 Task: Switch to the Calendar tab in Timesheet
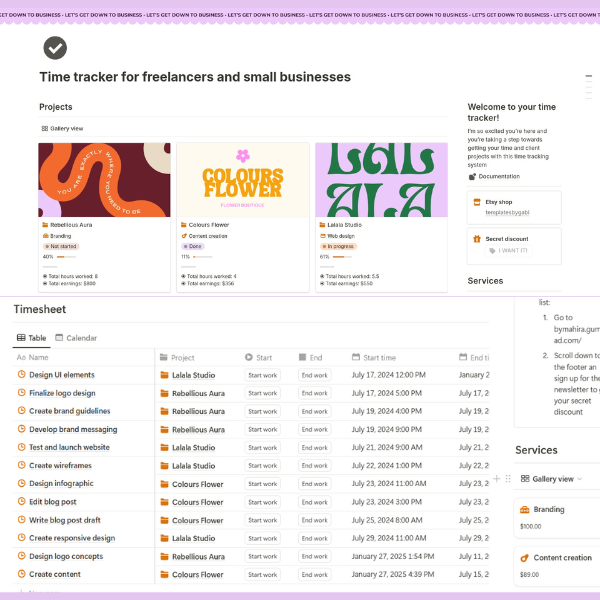click(76, 338)
